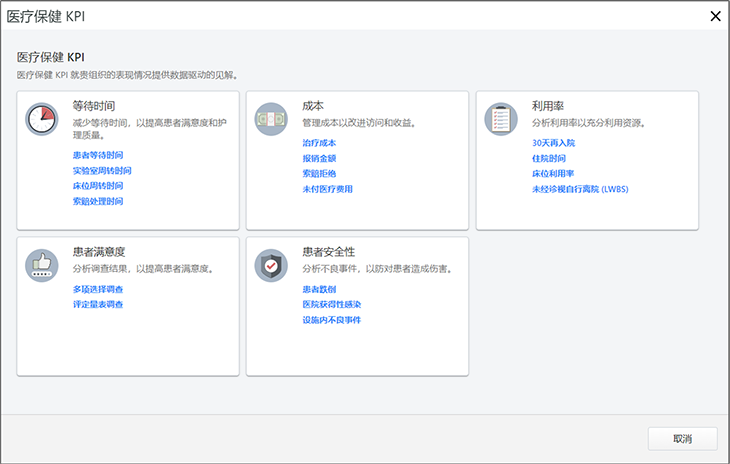Open the 未付医疗费用 link

coord(327,189)
